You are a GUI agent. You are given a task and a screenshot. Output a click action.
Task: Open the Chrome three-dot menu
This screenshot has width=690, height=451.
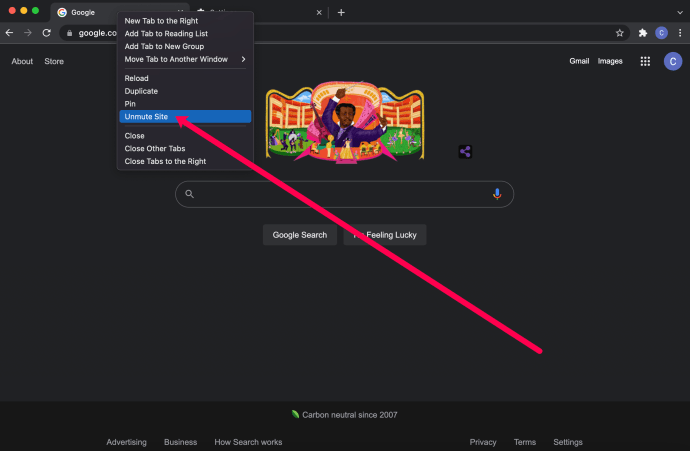point(680,33)
